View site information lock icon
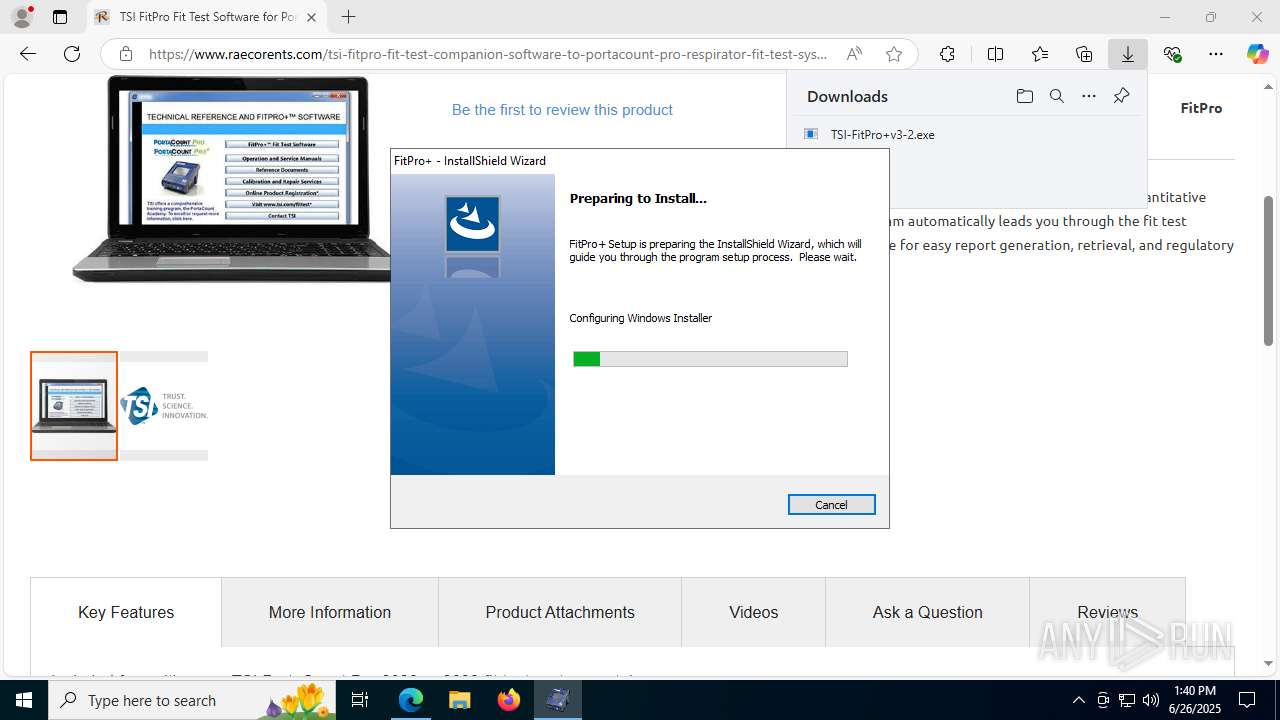 (x=125, y=54)
